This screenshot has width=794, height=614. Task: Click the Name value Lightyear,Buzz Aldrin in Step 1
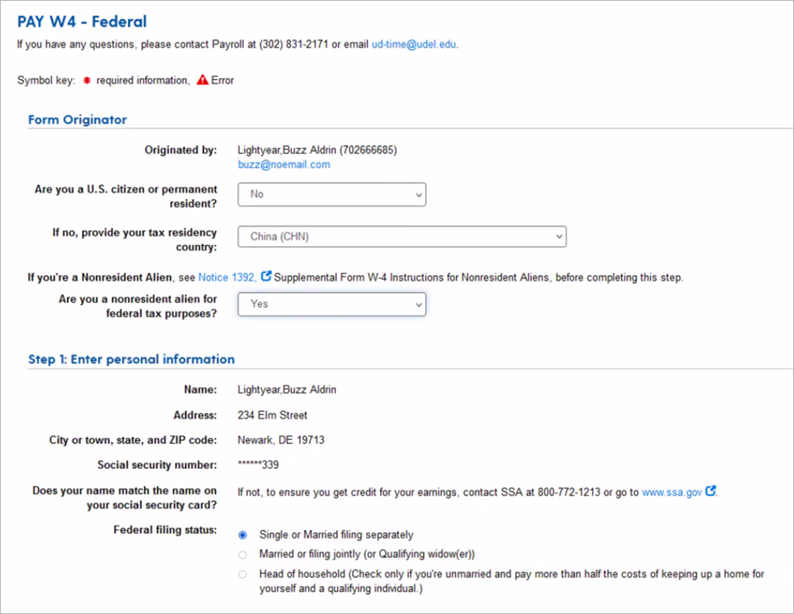point(287,390)
